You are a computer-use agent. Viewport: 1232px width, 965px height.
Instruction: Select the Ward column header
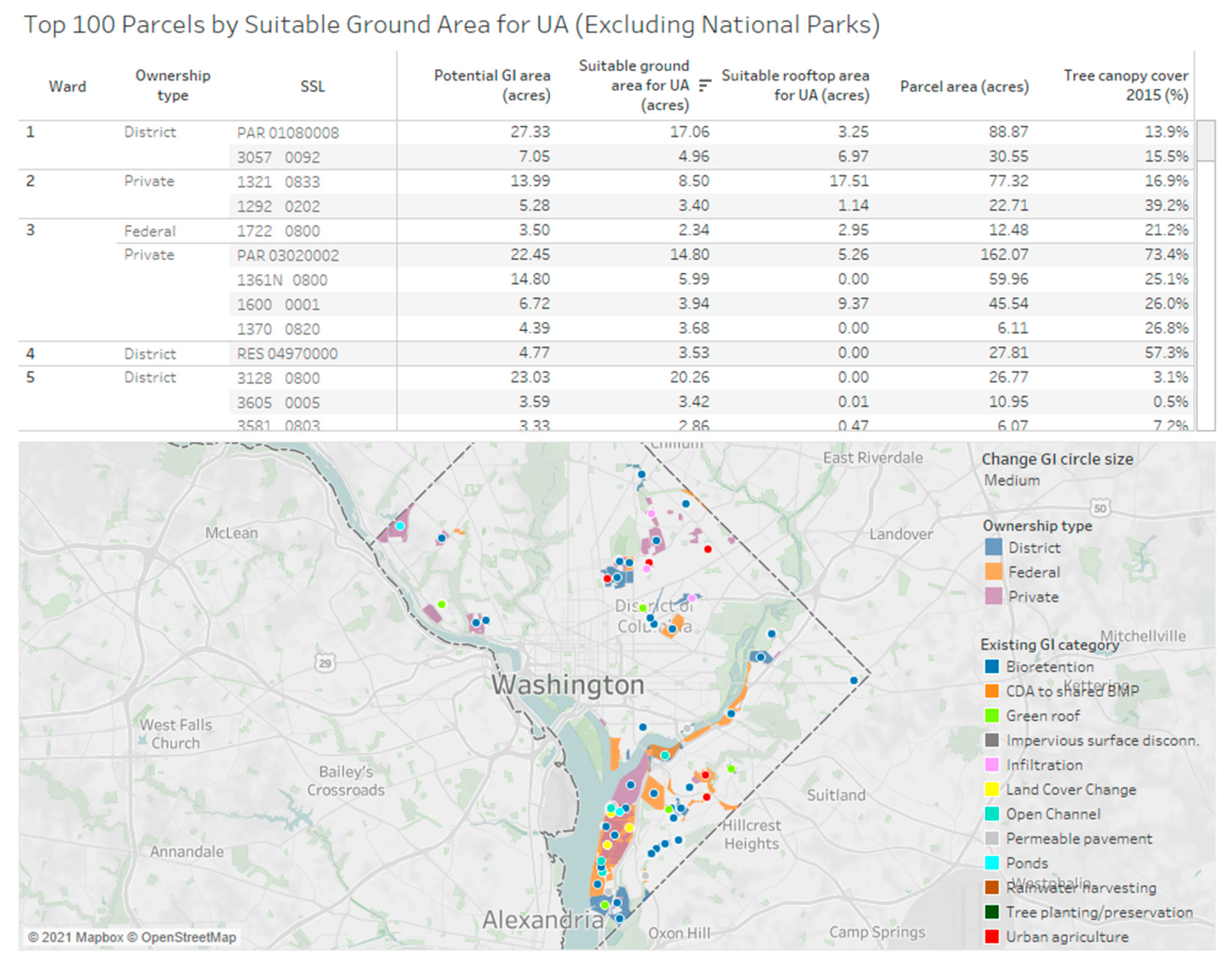(67, 86)
